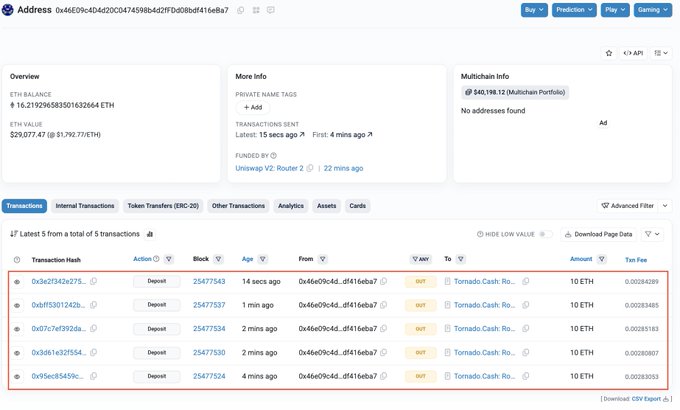680x410 pixels.
Task: Copy transaction hash 0xbff5301242b
Action: tap(93, 305)
